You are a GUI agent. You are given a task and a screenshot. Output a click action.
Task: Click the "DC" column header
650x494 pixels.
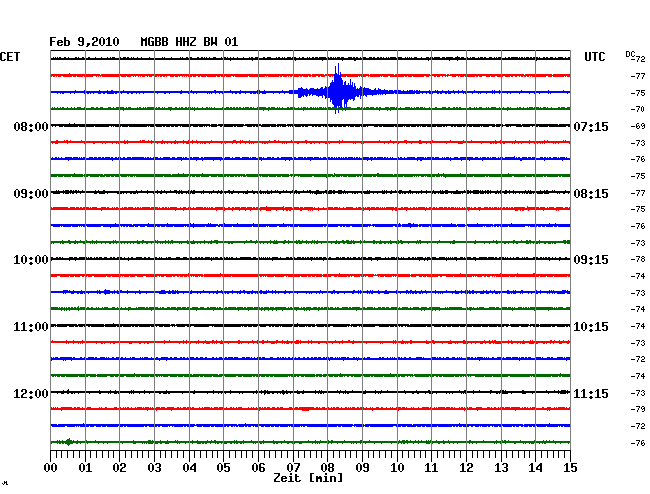pyautogui.click(x=630, y=54)
